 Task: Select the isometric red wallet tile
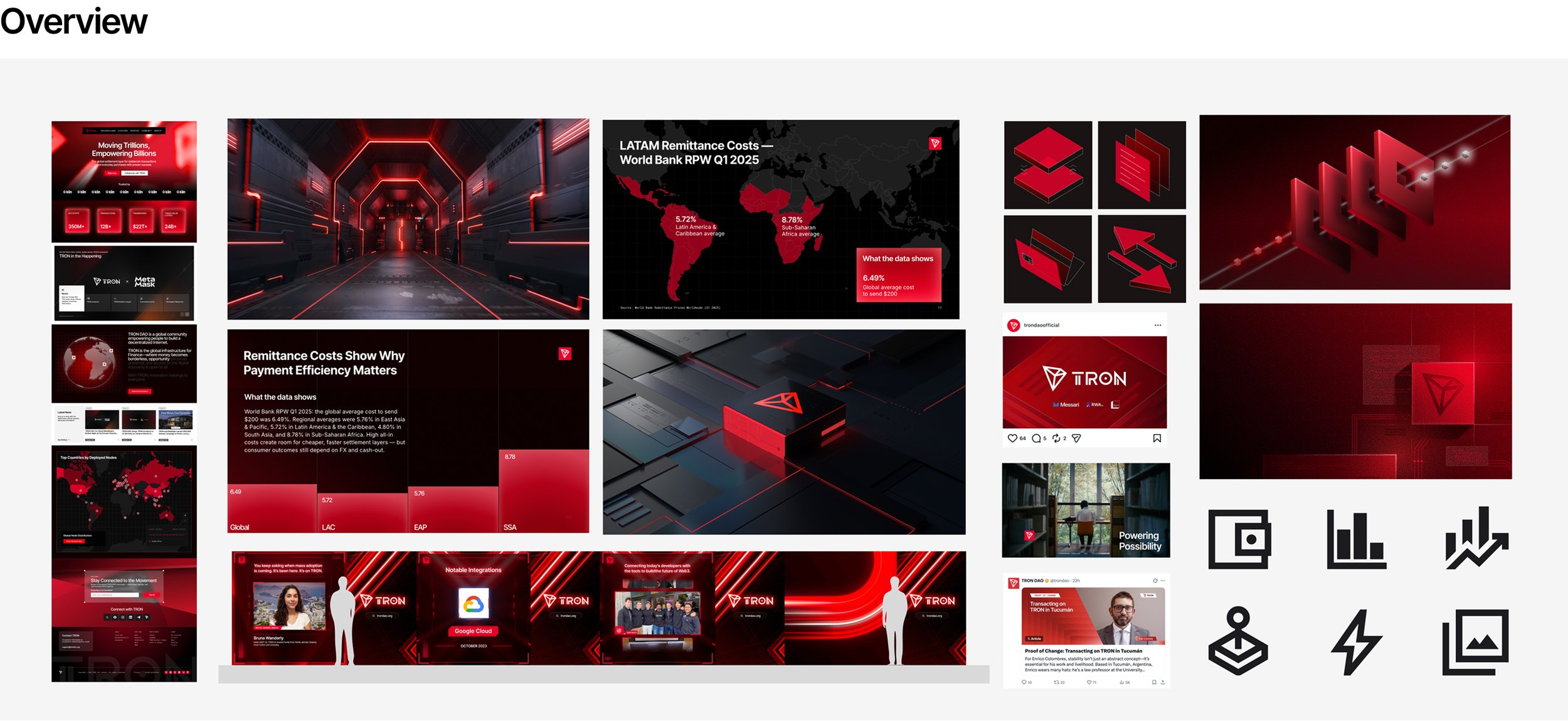coord(1048,259)
